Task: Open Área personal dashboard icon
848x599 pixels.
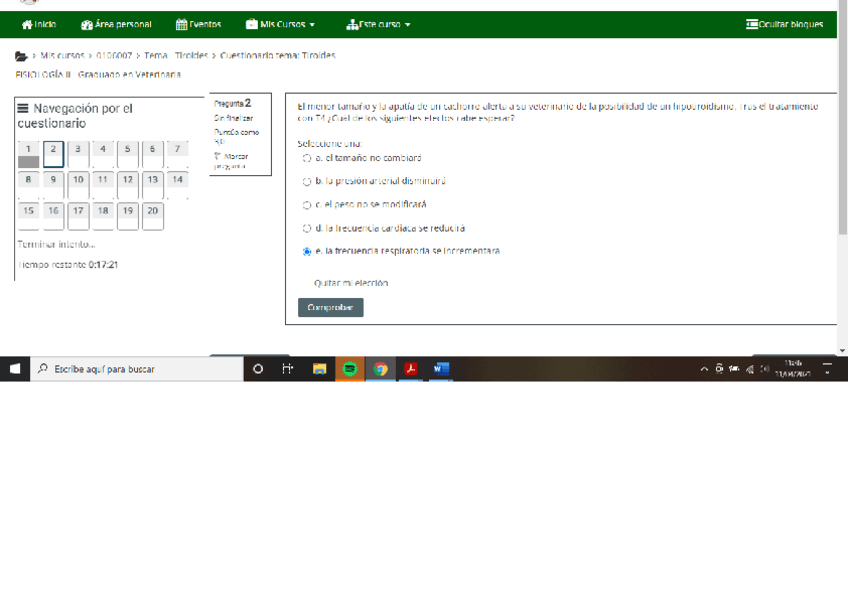Action: tap(87, 24)
